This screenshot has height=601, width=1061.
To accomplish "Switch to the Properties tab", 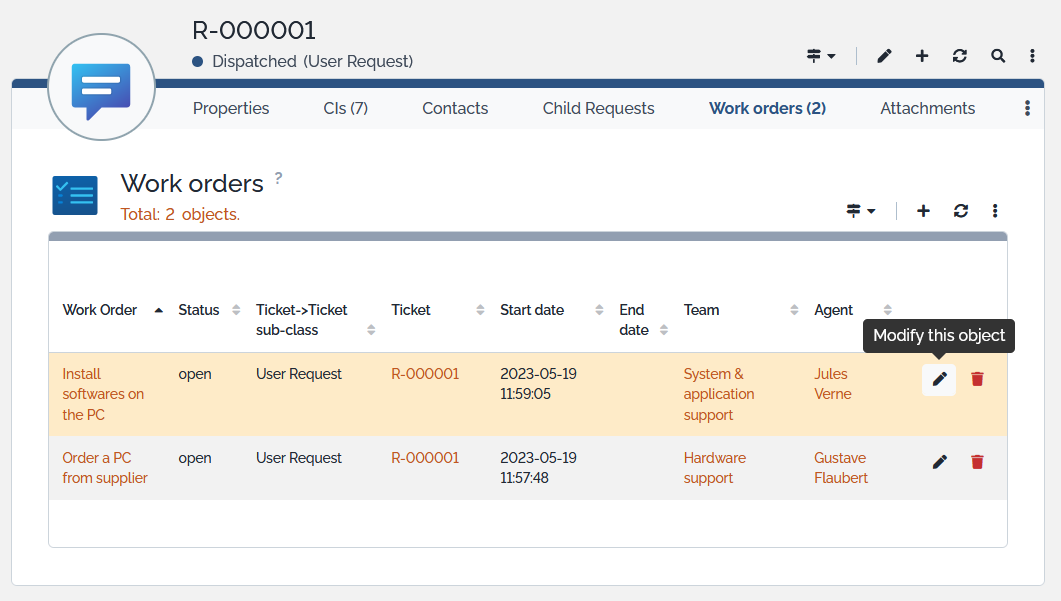I will 231,108.
